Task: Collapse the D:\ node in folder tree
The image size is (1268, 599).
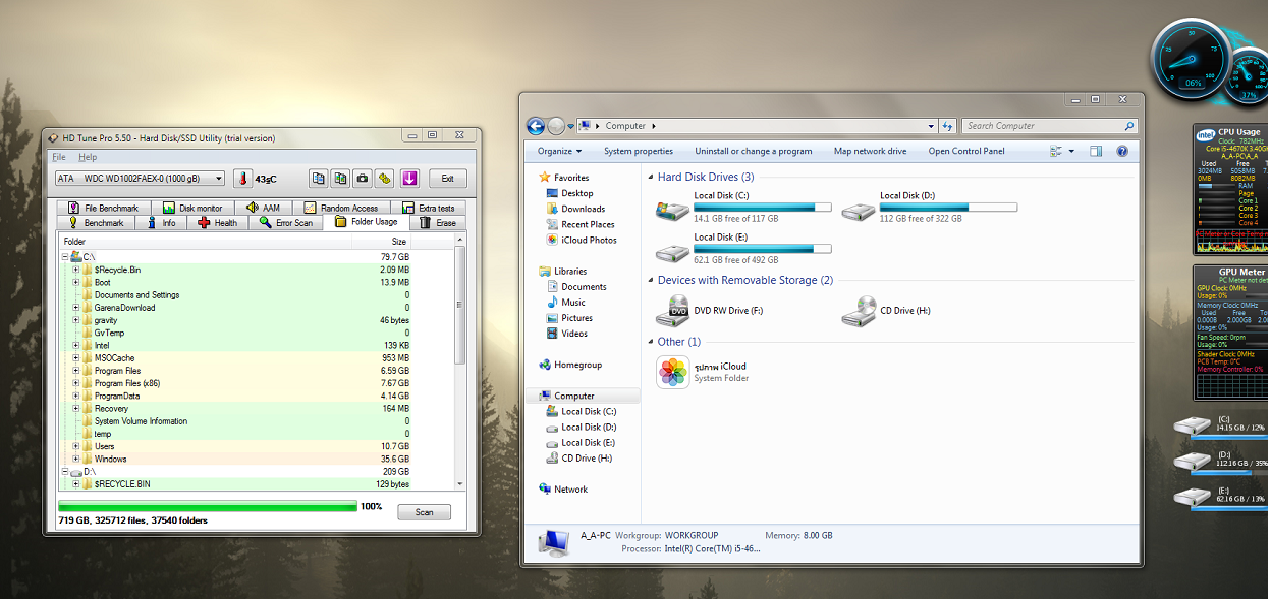Action: tap(65, 471)
